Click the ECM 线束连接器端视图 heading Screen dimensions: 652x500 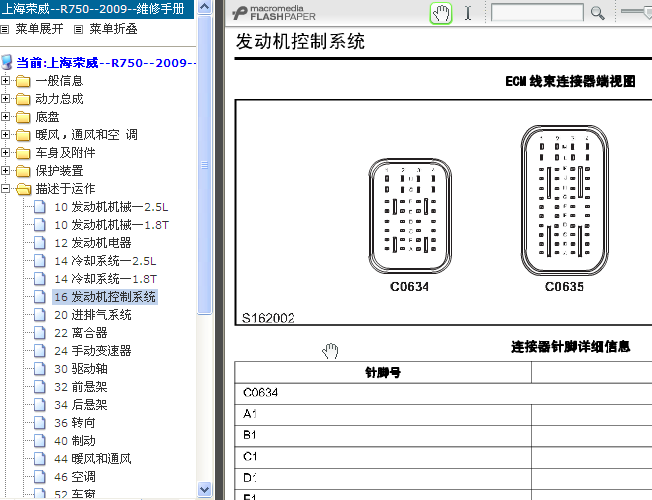570,81
